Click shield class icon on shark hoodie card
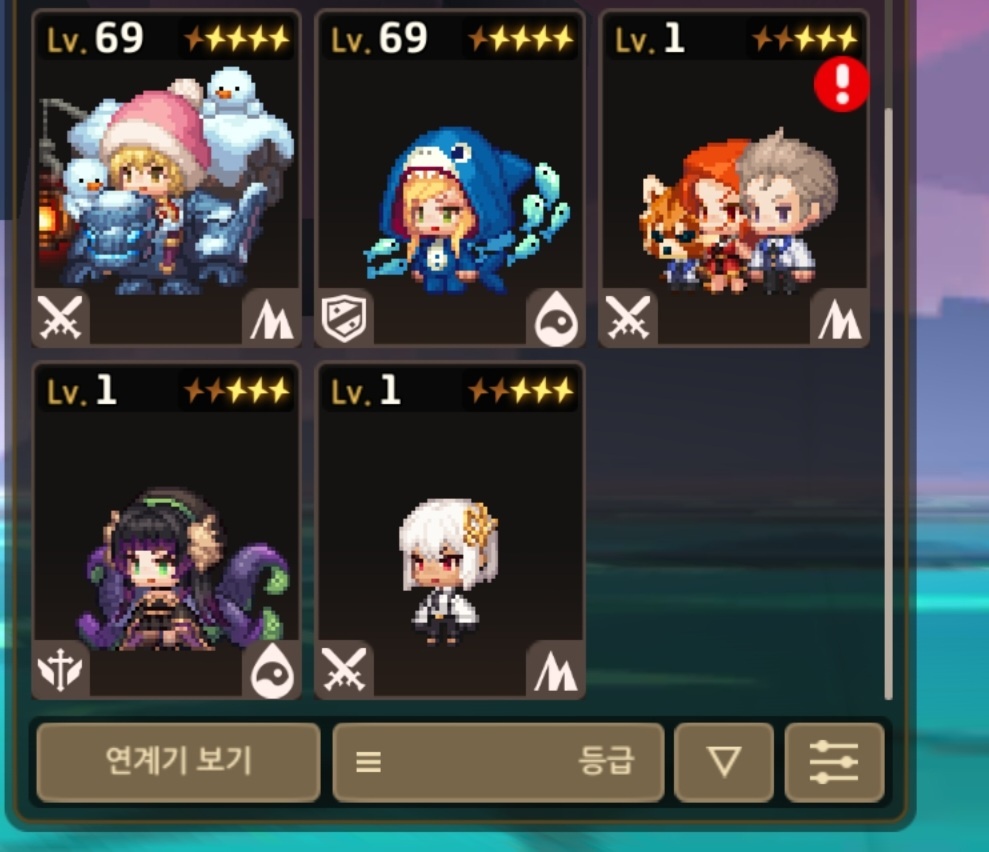Viewport: 989px width, 852px height. point(344,318)
